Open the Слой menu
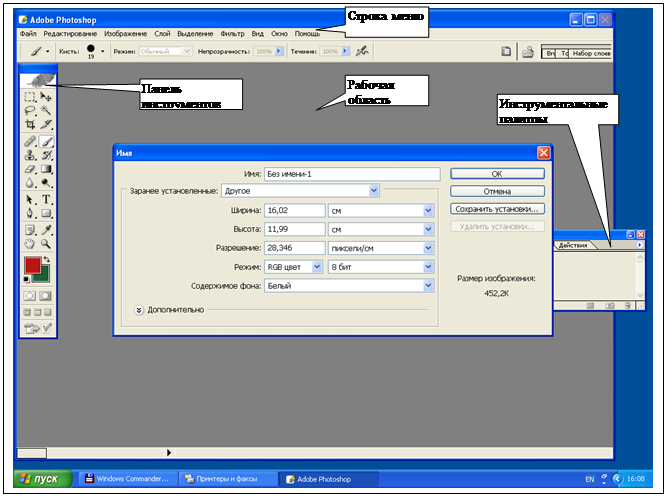This screenshot has width=666, height=497. coord(162,34)
